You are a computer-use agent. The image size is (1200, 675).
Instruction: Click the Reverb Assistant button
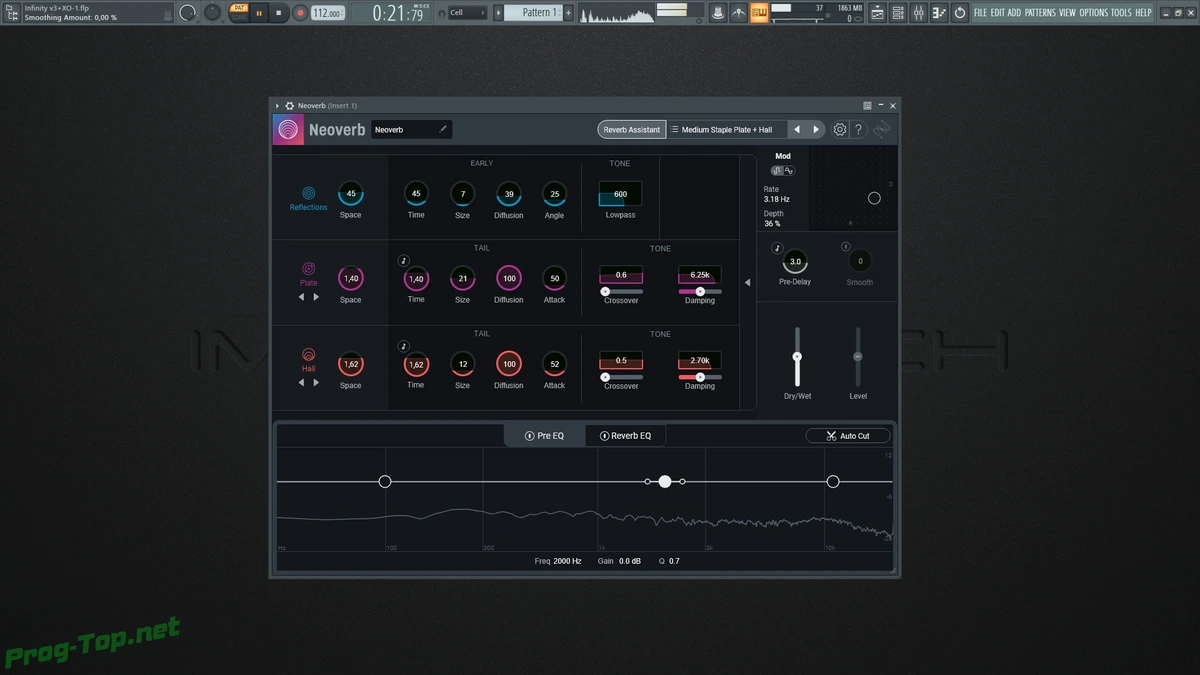tap(632, 129)
